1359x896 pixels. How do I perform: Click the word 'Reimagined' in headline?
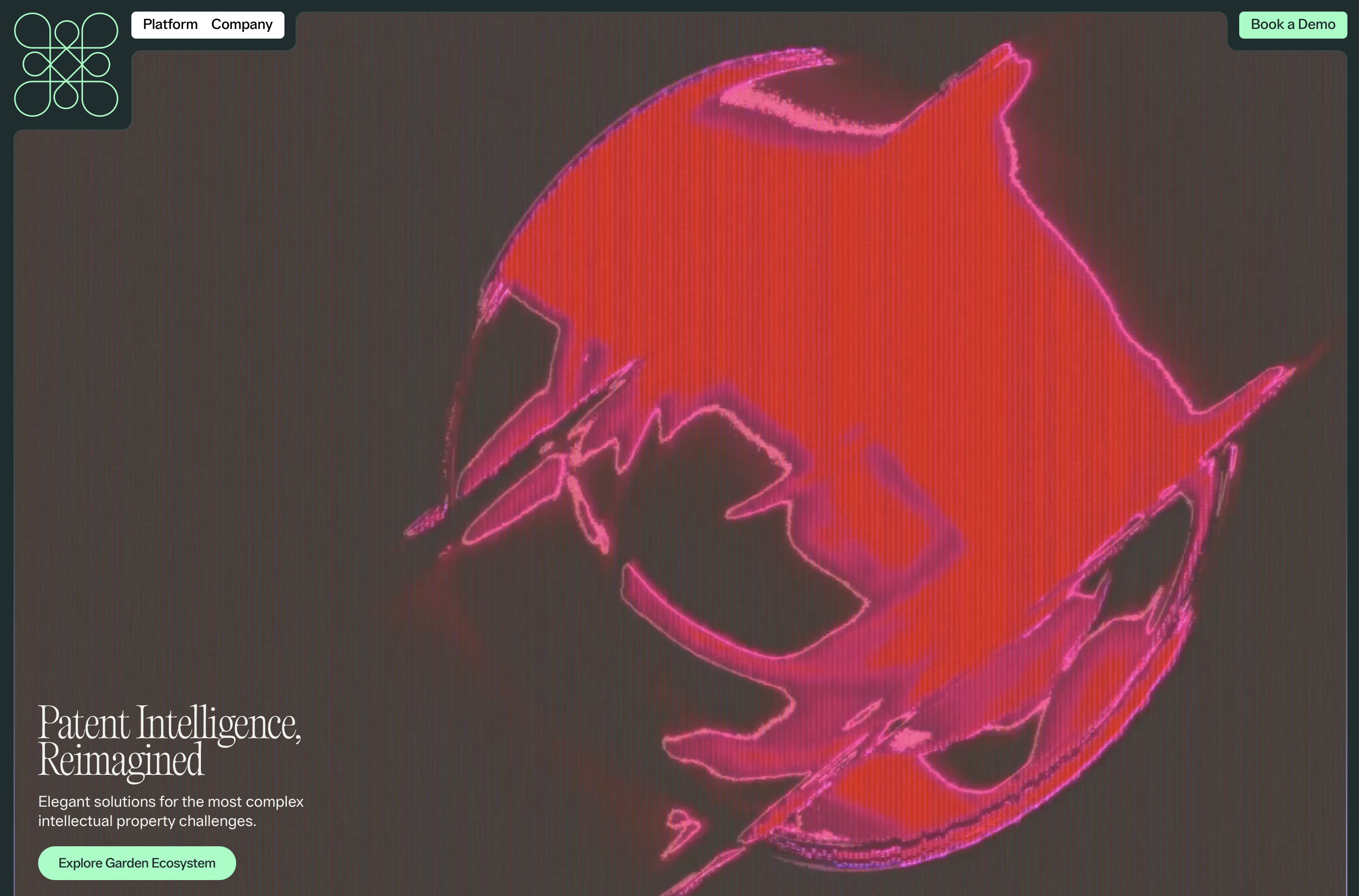tap(121, 760)
